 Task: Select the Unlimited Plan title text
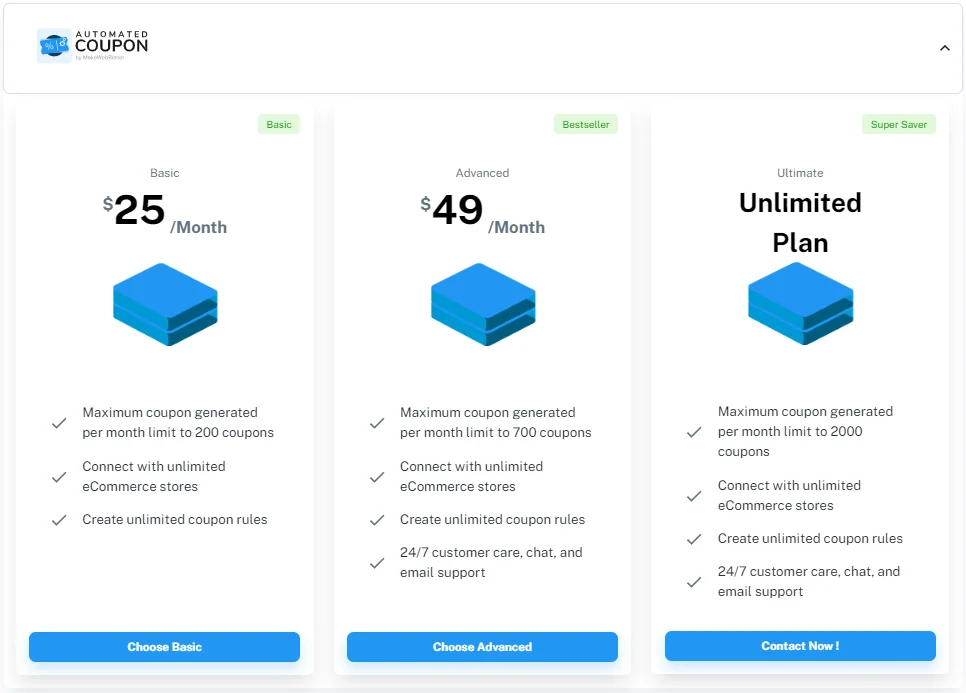tap(800, 222)
